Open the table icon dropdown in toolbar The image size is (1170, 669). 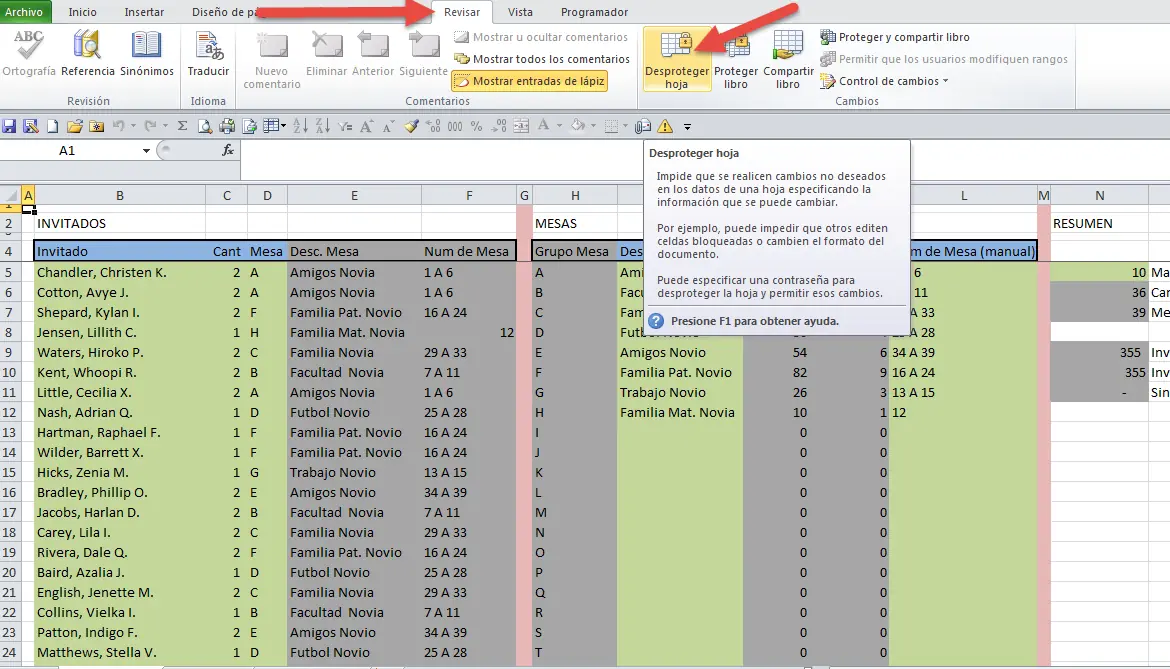[284, 126]
